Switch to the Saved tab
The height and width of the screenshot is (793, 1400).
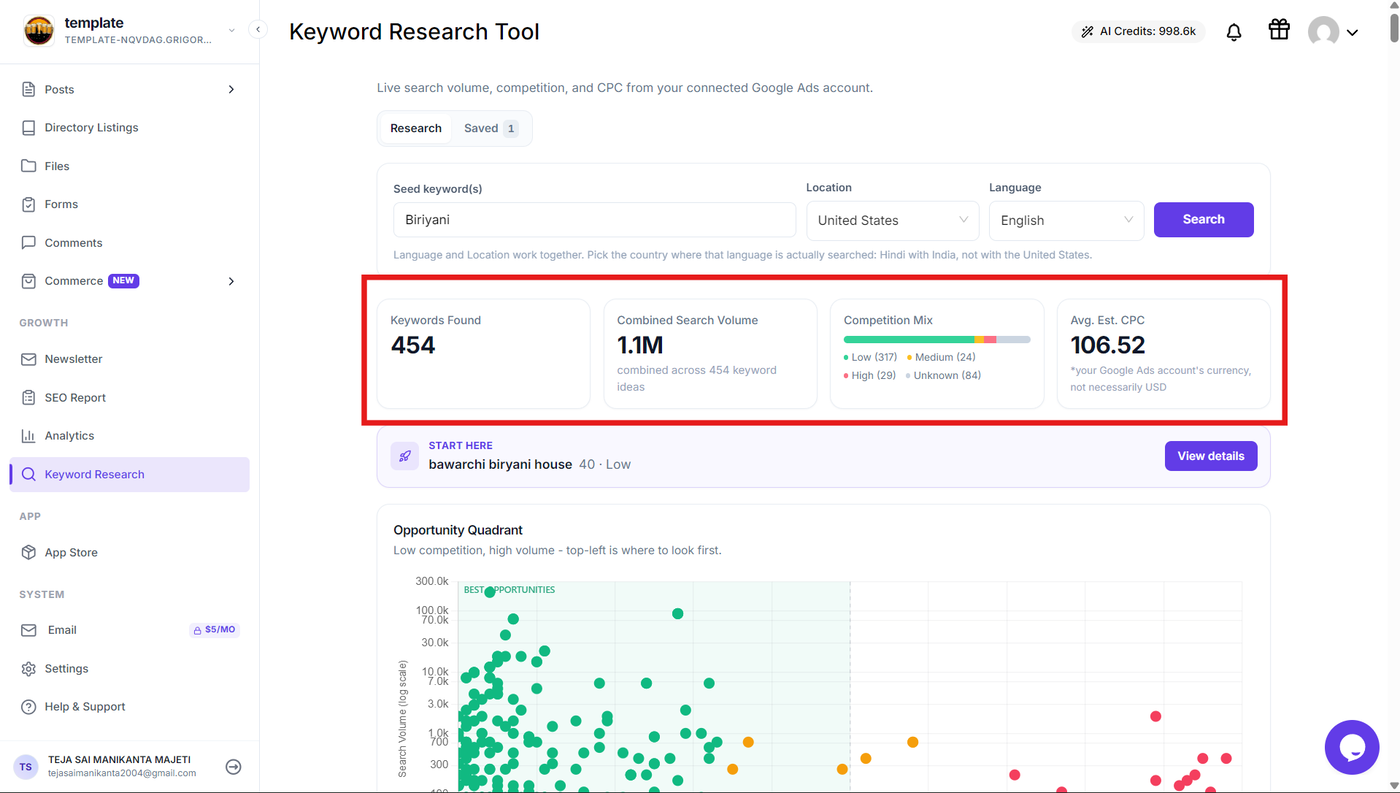[x=490, y=128]
